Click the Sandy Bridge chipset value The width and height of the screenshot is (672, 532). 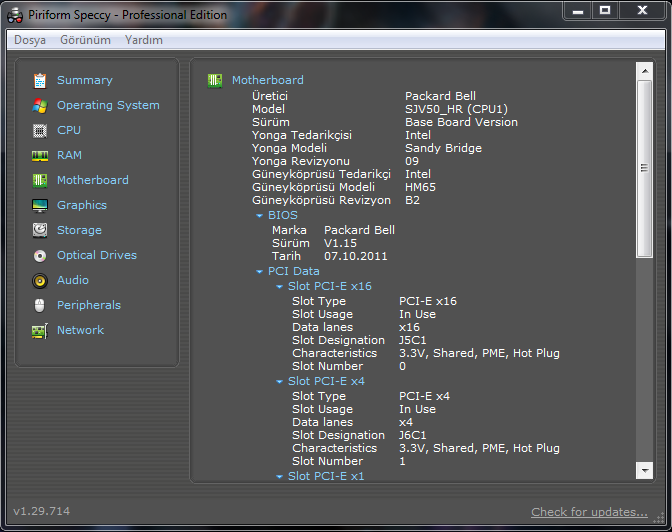(x=444, y=148)
